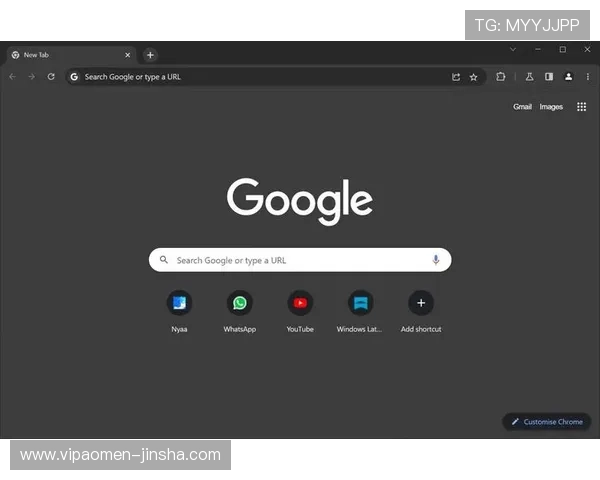Open the Extensions puzzle icon
The image size is (600, 480).
click(x=501, y=77)
